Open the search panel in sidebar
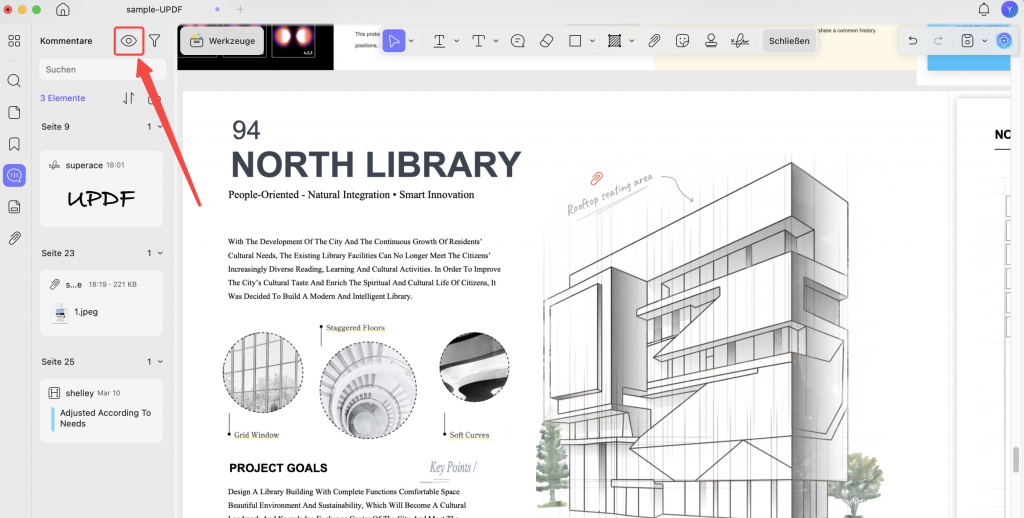The height and width of the screenshot is (518, 1024). [x=14, y=80]
